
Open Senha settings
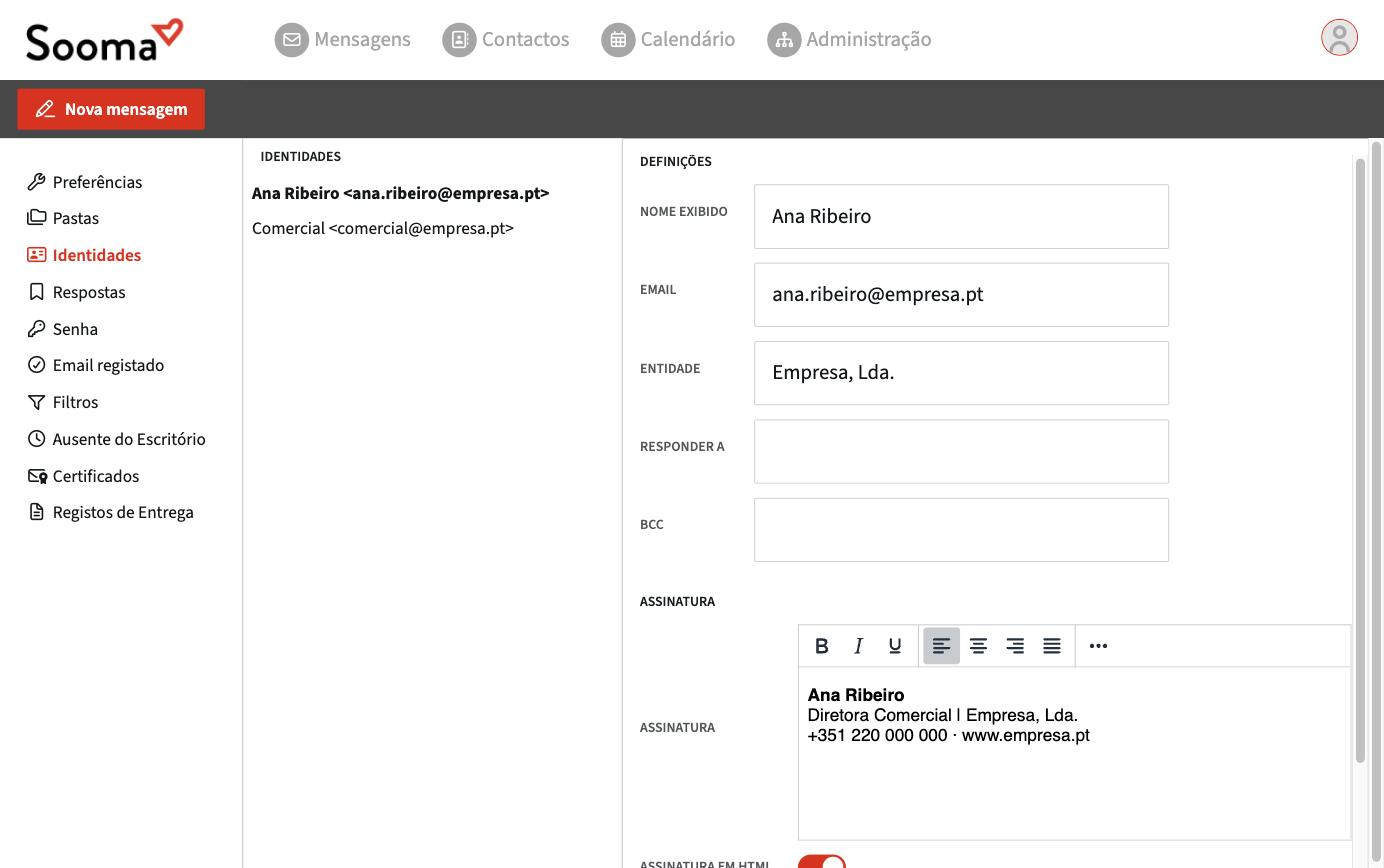[x=62, y=329]
